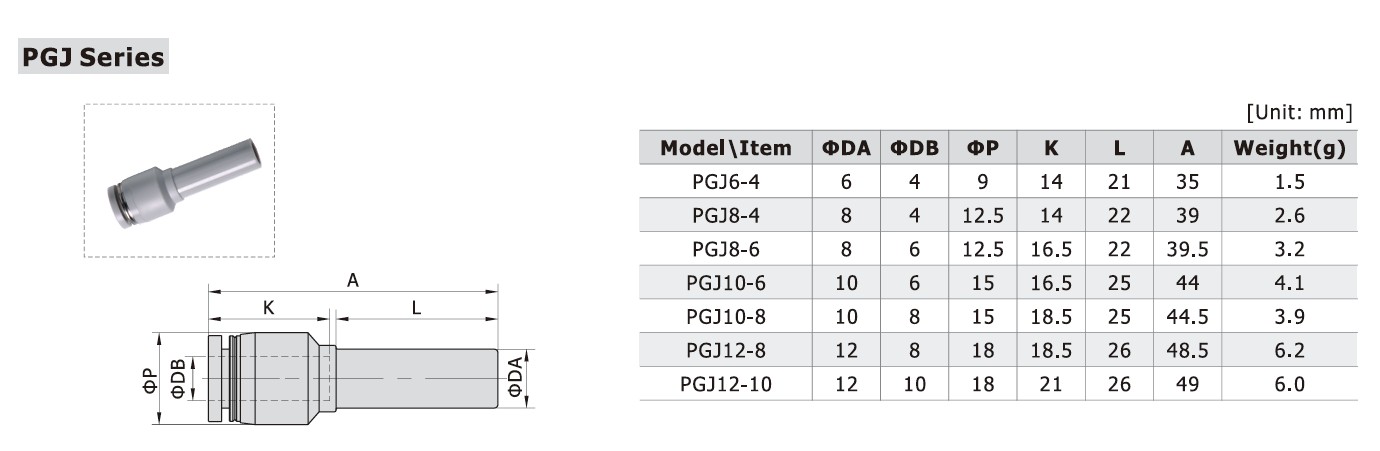Select the ΦDB column header
This screenshot has height=451, width=1380.
(x=914, y=148)
